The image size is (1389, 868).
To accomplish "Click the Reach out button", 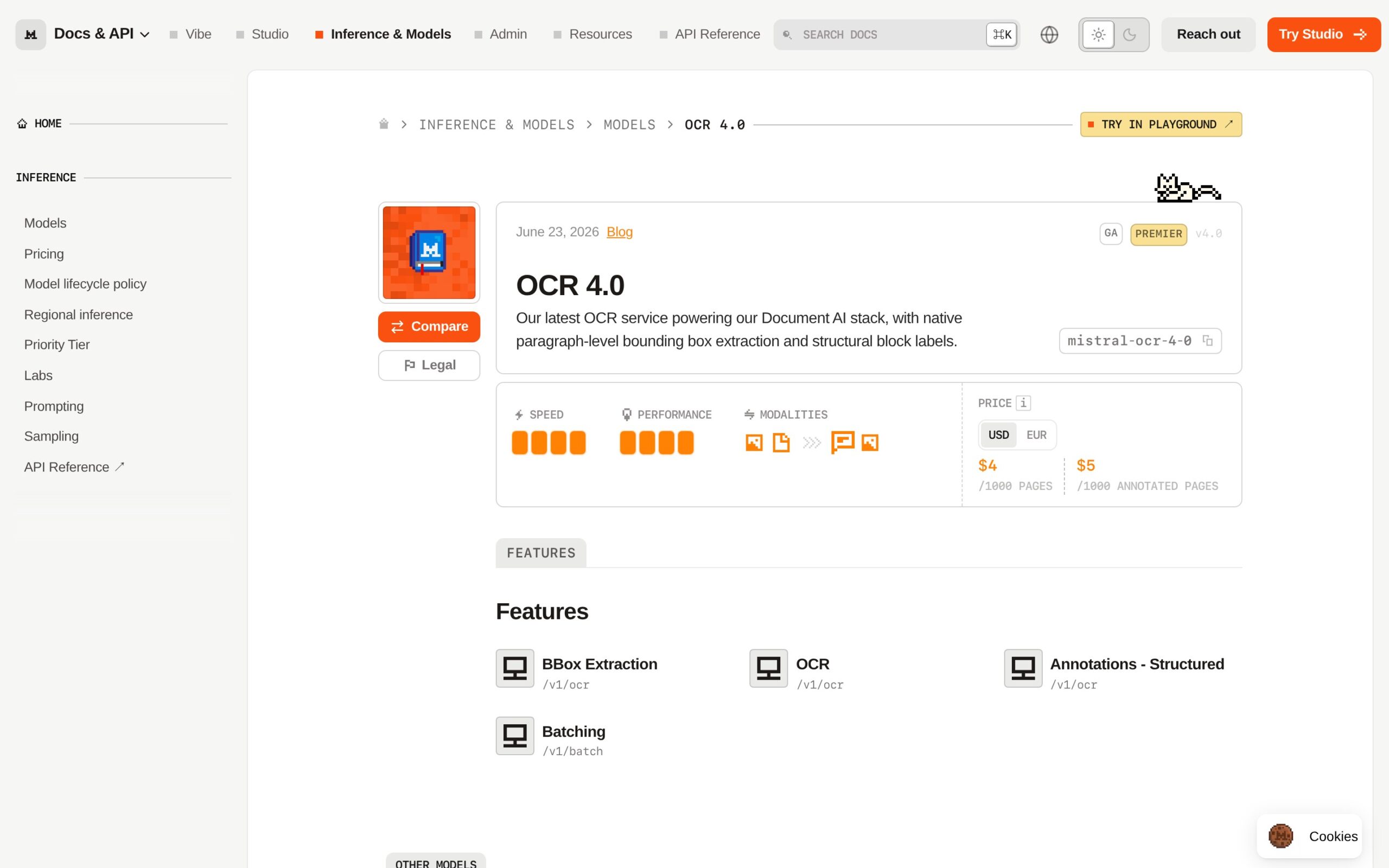I will [1208, 34].
